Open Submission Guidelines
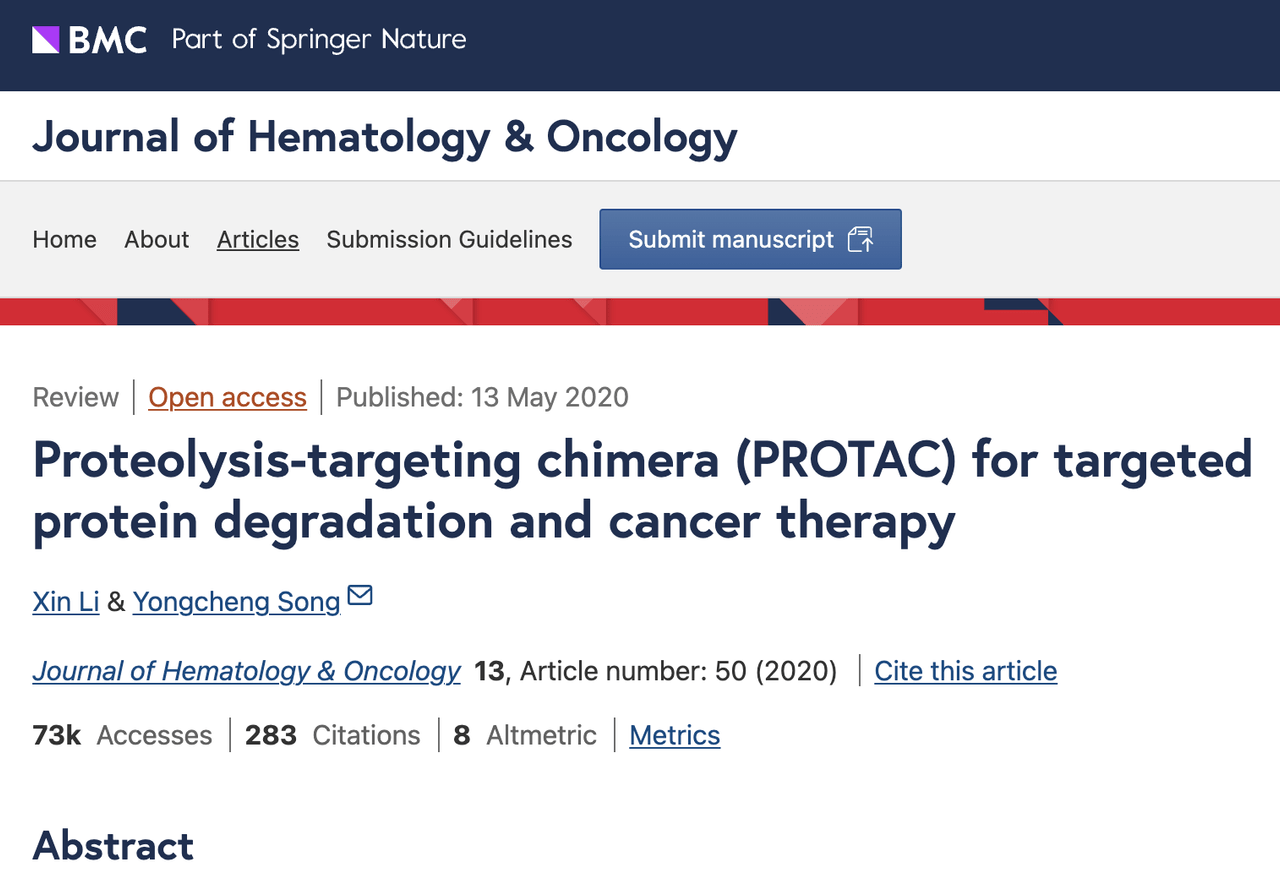Image resolution: width=1280 pixels, height=884 pixels. click(449, 240)
